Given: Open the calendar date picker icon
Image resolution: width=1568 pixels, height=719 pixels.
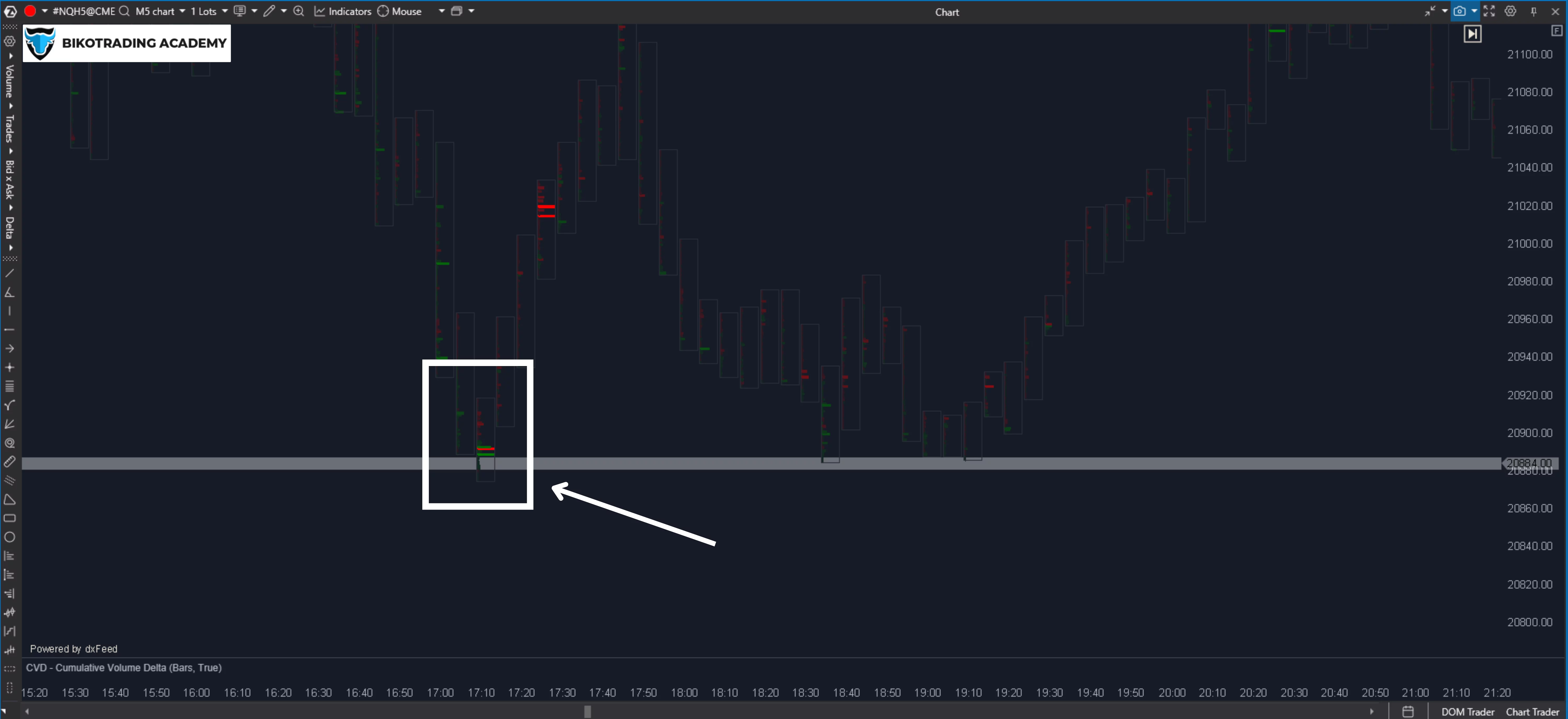Looking at the screenshot, I should (1408, 711).
